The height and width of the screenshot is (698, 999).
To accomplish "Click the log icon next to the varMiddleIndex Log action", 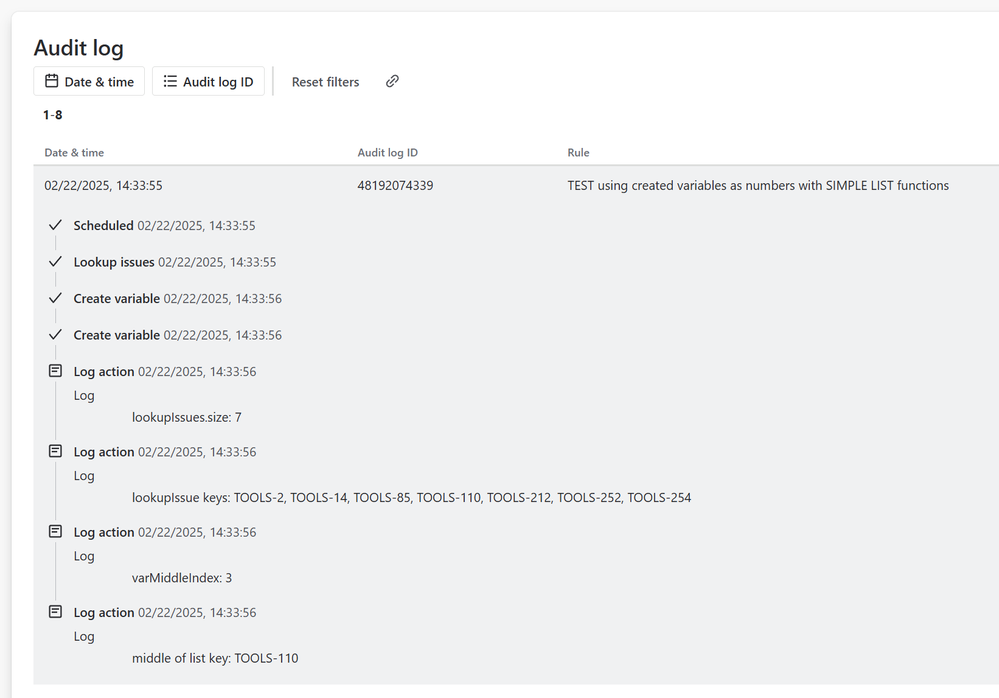I will [55, 531].
